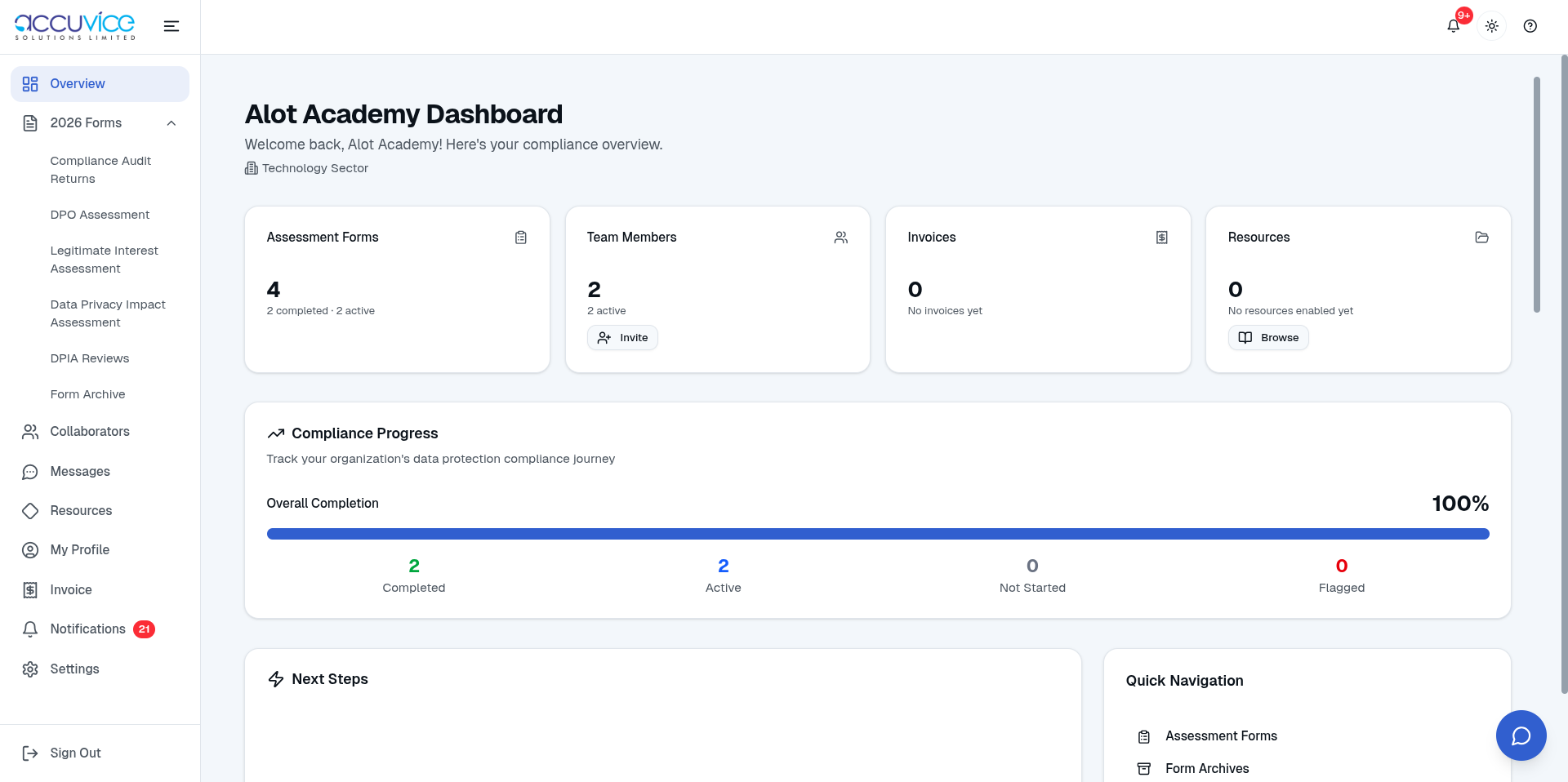Click the Team Members people icon
Image resolution: width=1568 pixels, height=782 pixels.
(x=840, y=238)
